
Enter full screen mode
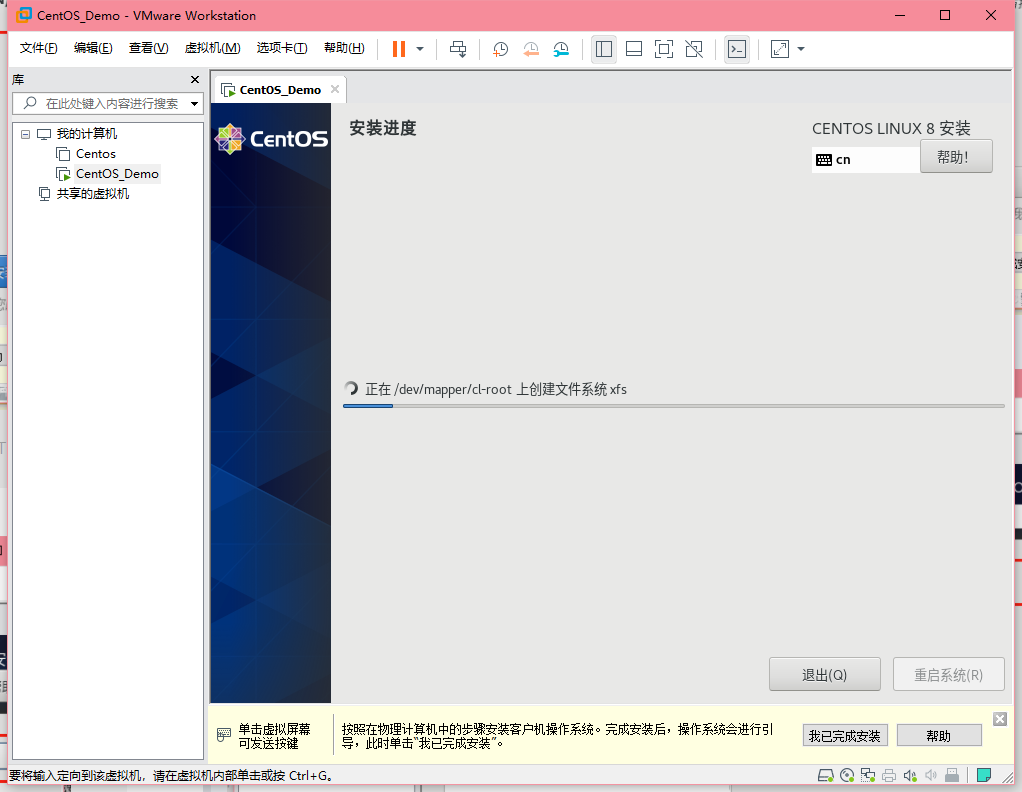point(664,49)
